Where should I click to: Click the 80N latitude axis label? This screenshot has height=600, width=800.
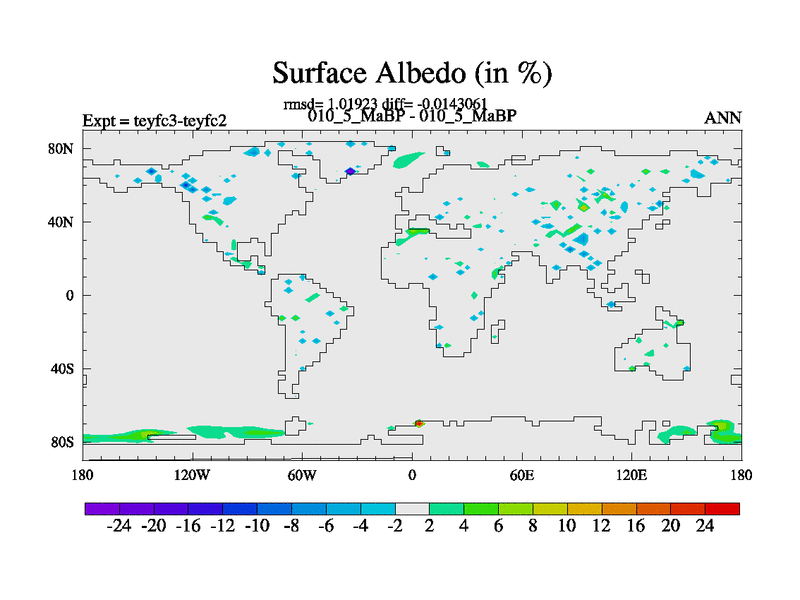tap(63, 149)
